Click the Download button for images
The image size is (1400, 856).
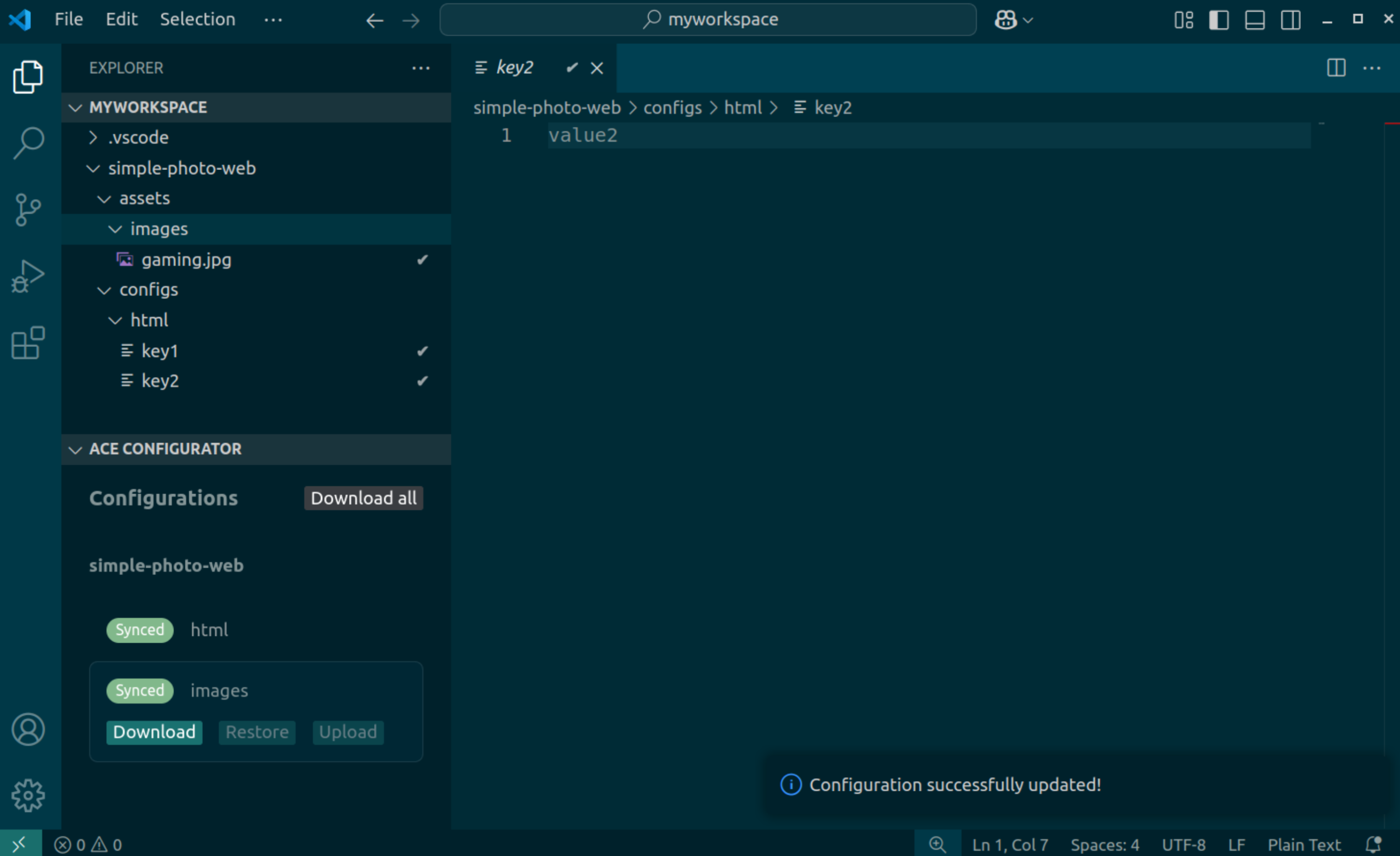tap(154, 732)
